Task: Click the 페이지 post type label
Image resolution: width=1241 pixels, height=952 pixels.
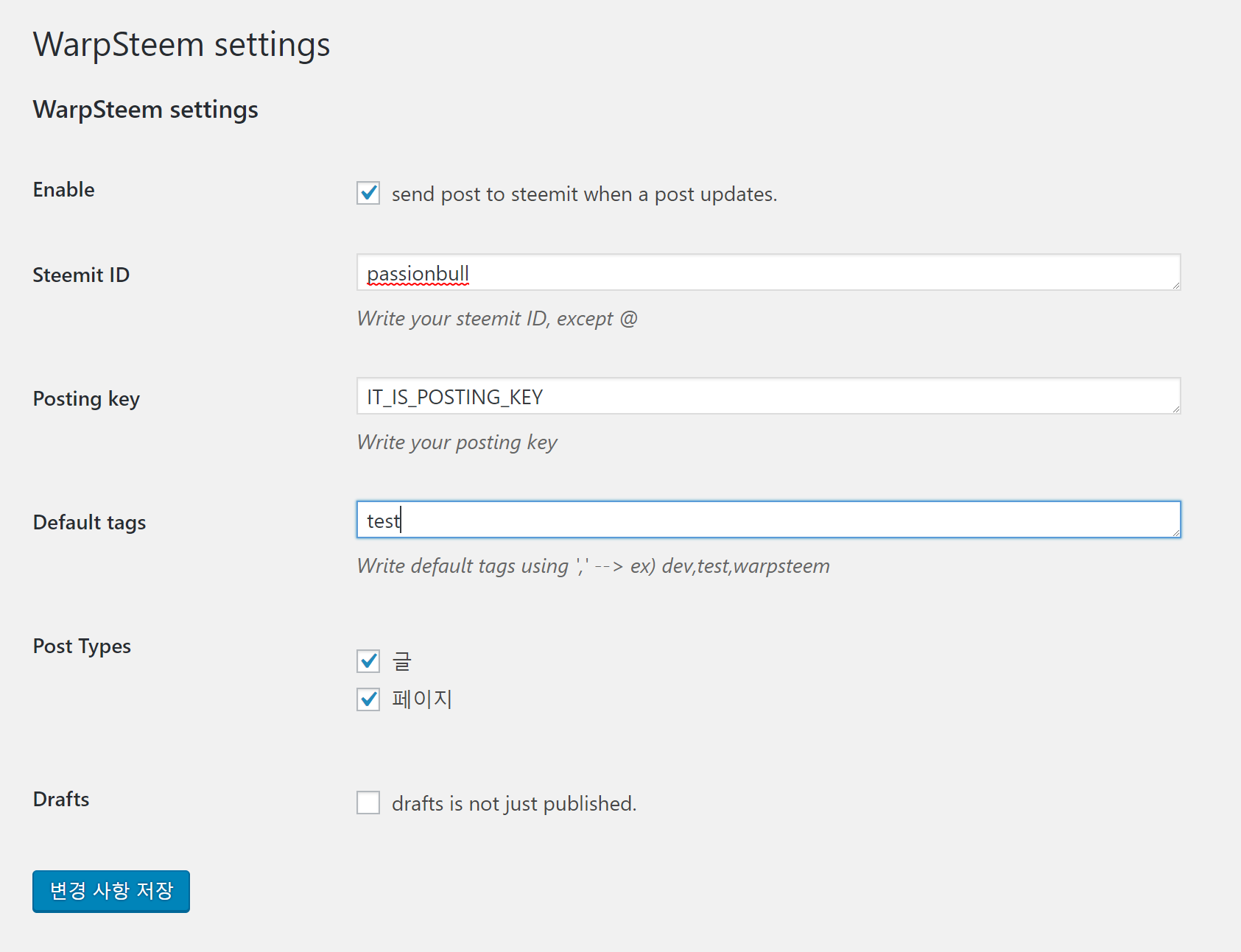Action: click(x=422, y=699)
